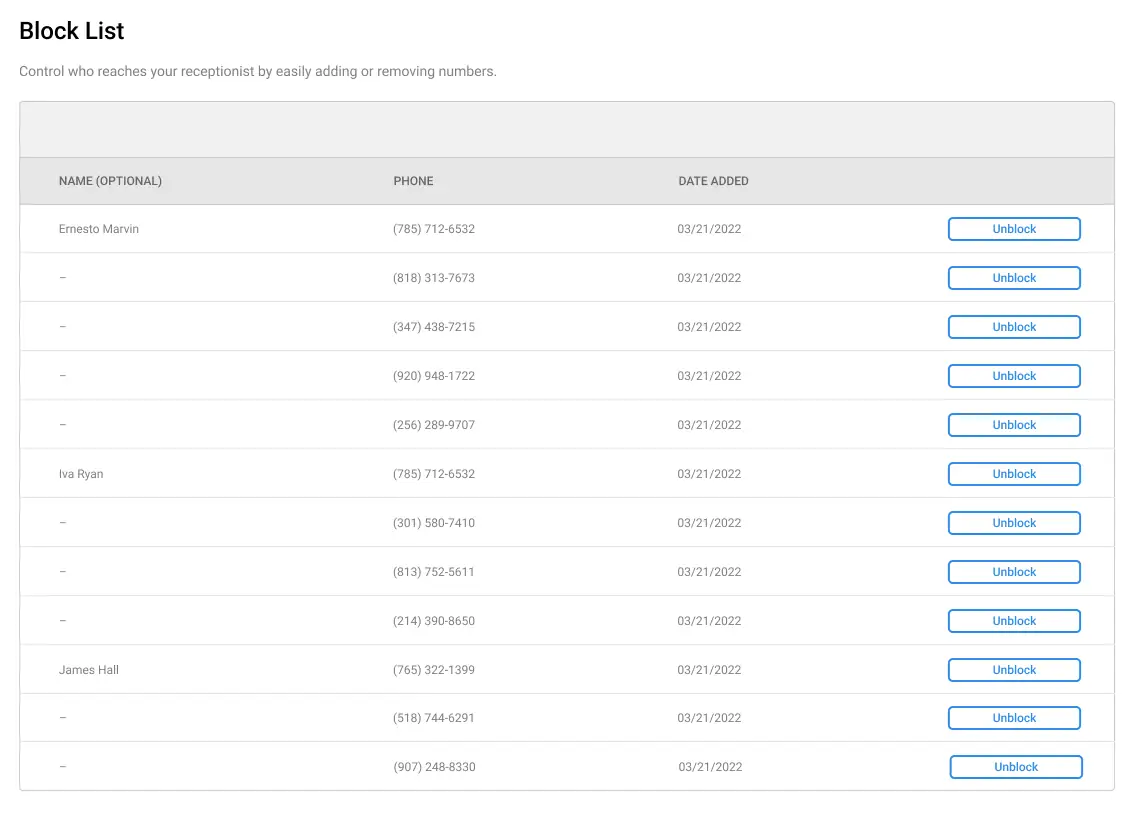Unblock the (214) 390-8650 number
This screenshot has height=820, width=1134.
pyautogui.click(x=1014, y=621)
